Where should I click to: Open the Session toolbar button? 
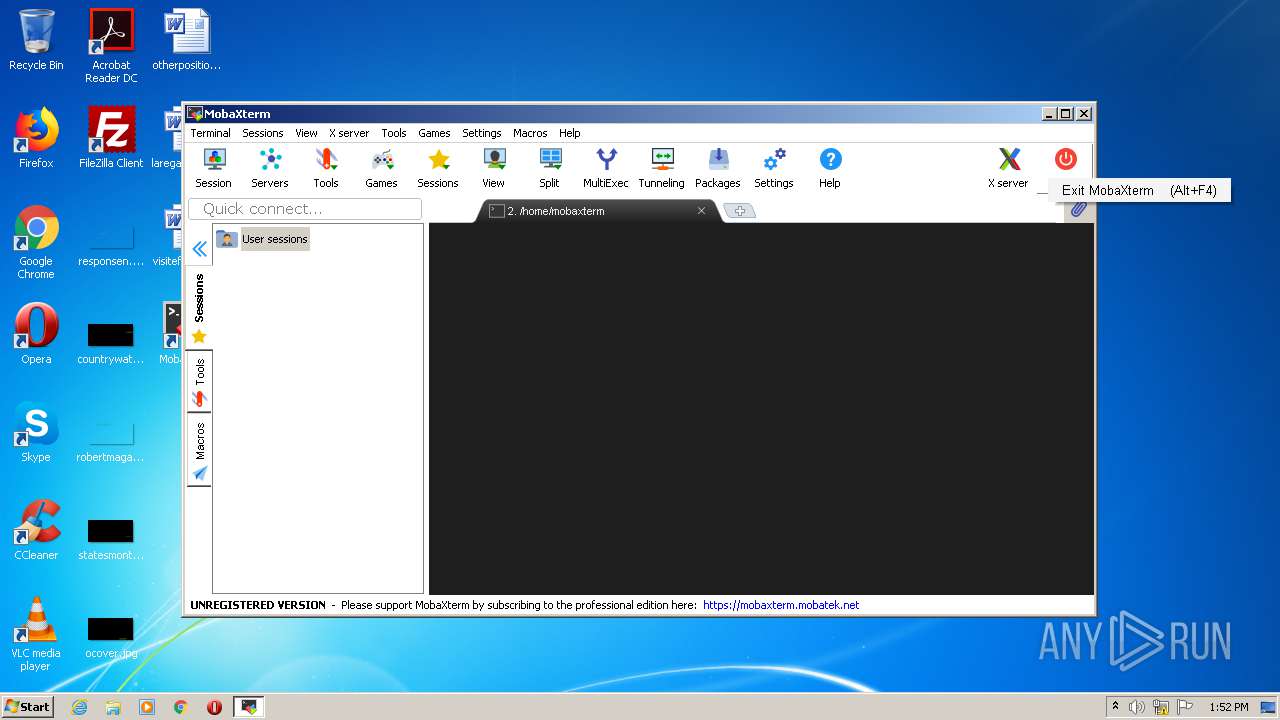pyautogui.click(x=213, y=168)
